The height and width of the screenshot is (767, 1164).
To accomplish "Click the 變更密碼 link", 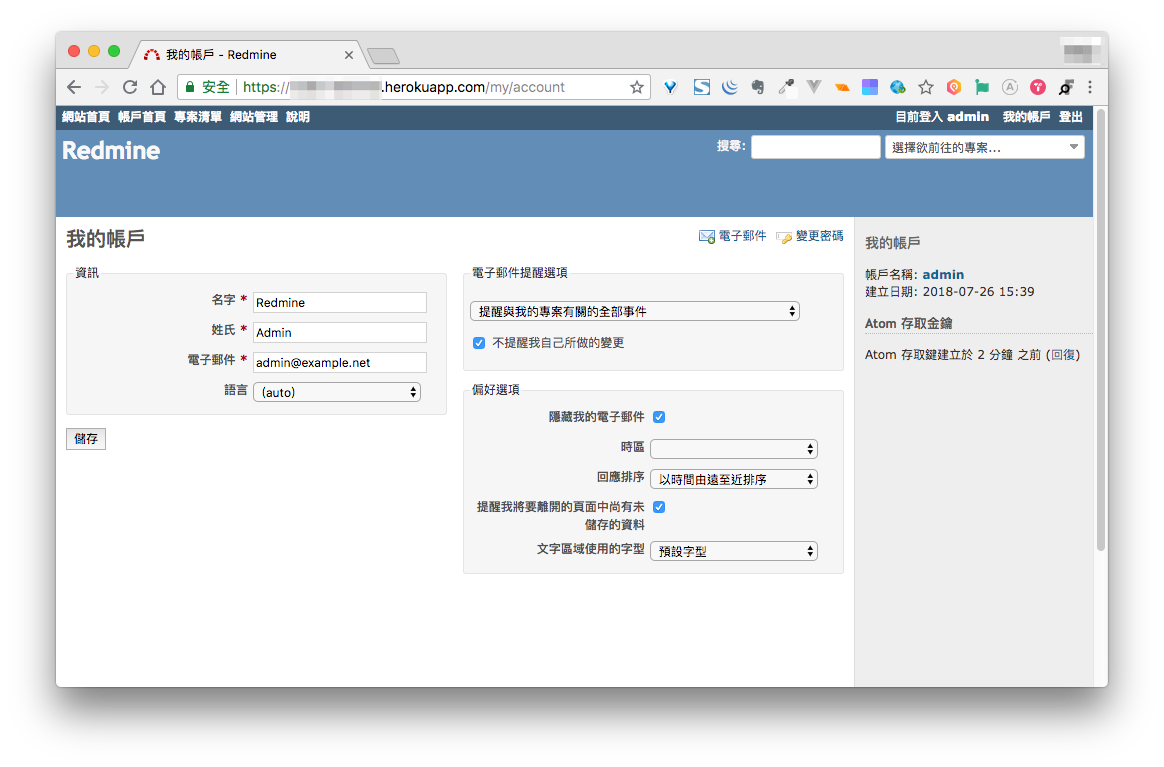I will pos(818,236).
